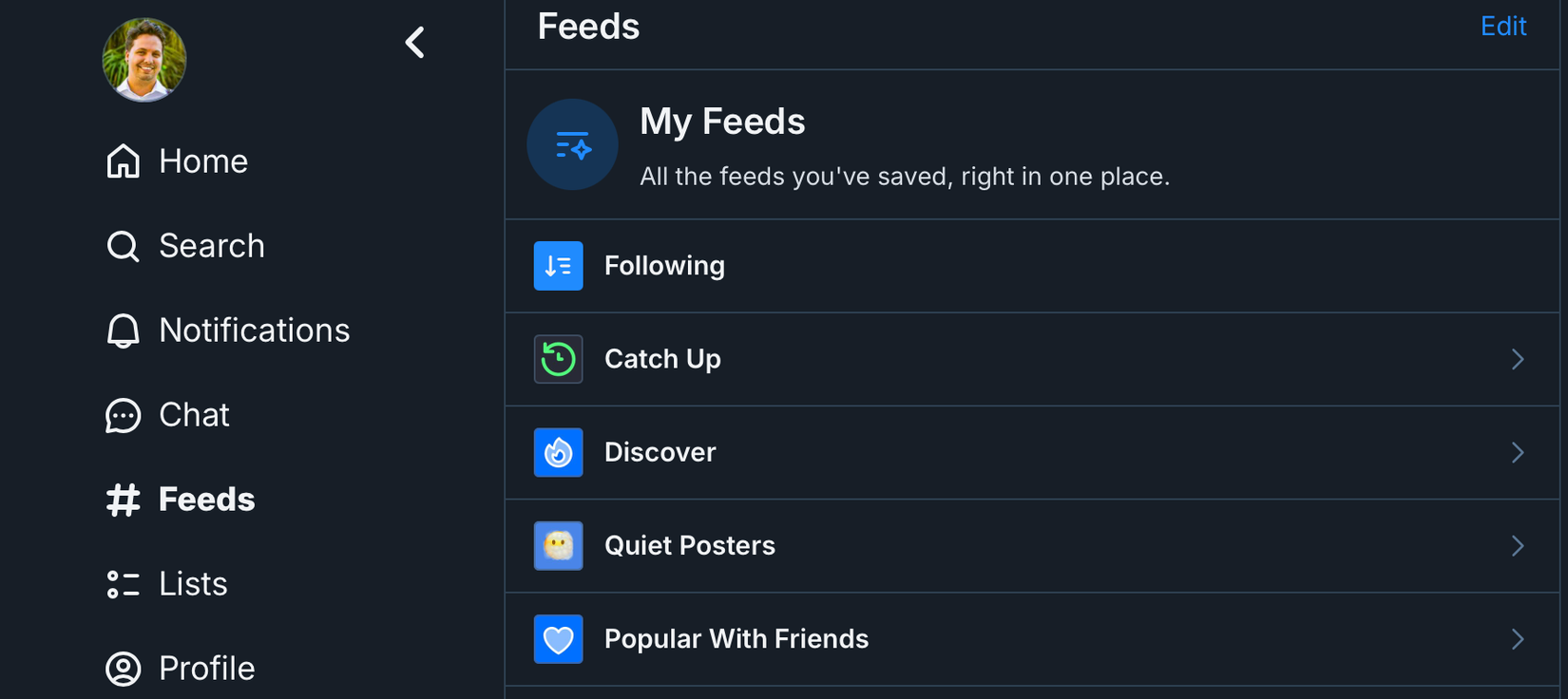Go to the Profile section
The height and width of the screenshot is (699, 1568).
click(x=206, y=668)
